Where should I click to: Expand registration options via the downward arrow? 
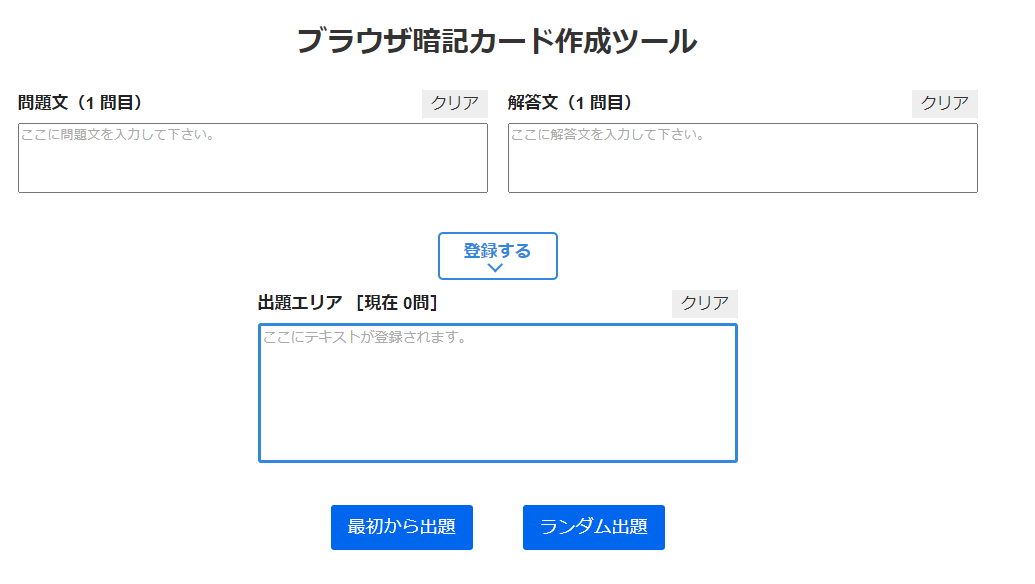pos(497,268)
